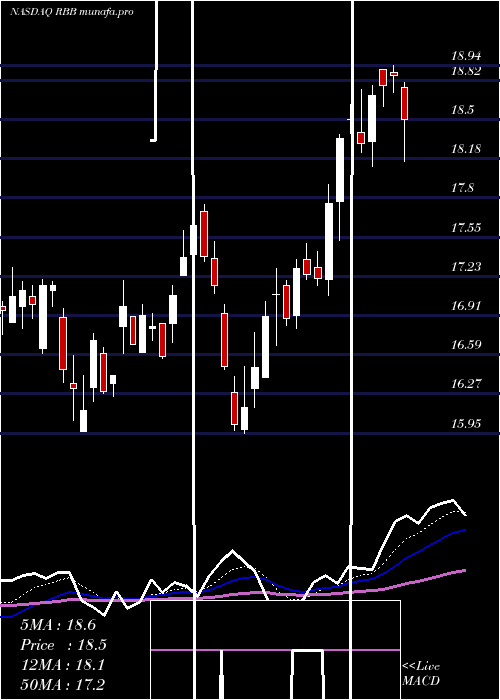The image size is (500, 700).
Task: Click the 18.94 price level label
Action: point(467,56)
